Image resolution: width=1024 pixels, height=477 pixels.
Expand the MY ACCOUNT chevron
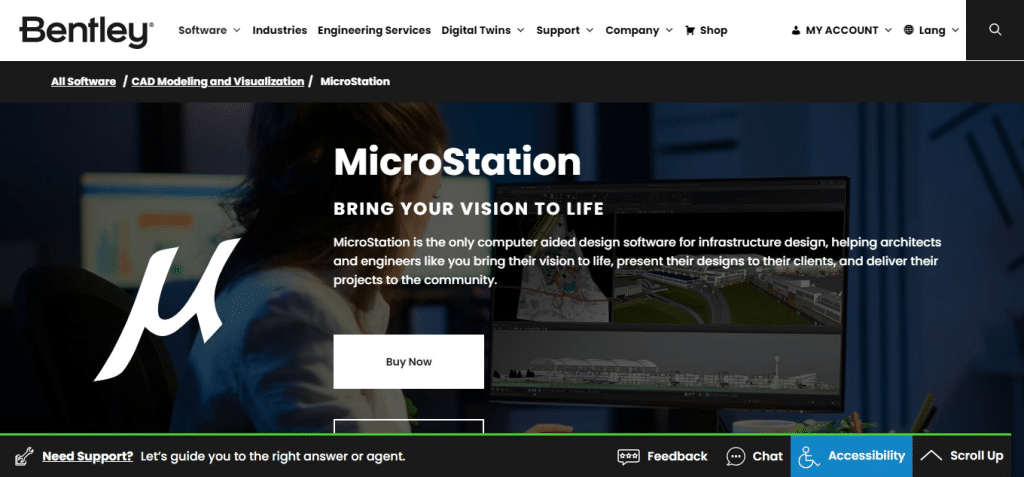[x=888, y=30]
